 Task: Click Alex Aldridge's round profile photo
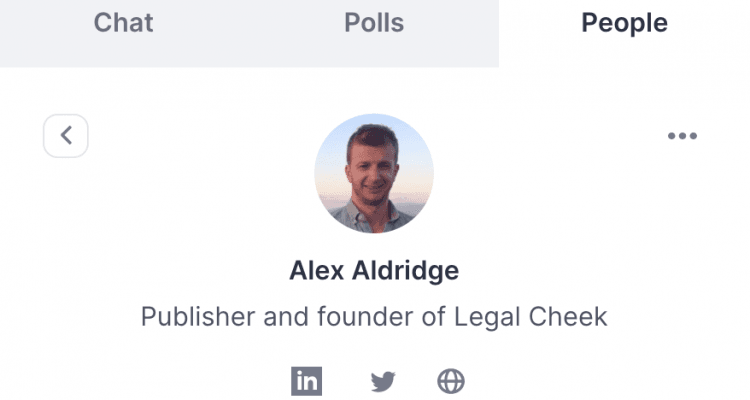(374, 173)
